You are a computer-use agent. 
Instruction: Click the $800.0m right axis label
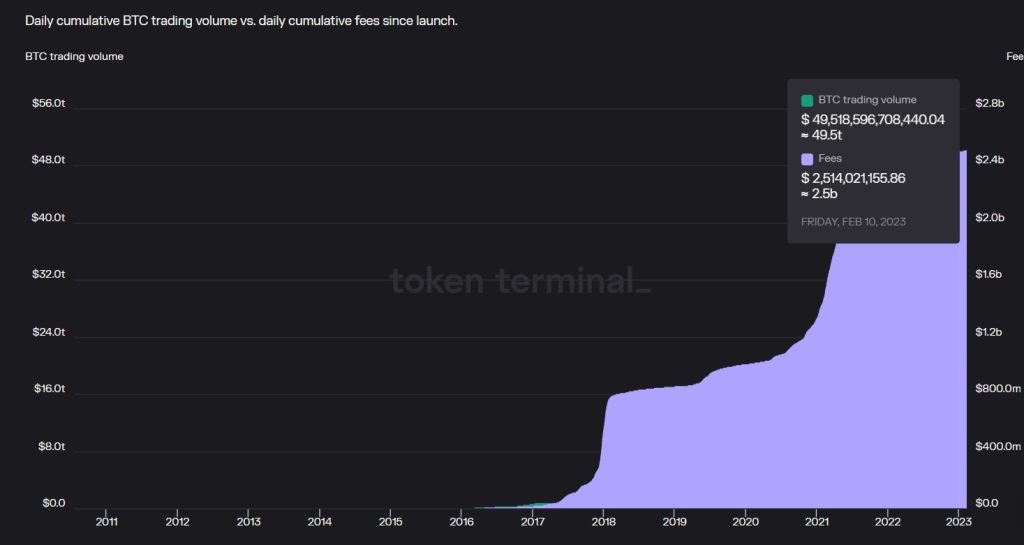tap(997, 388)
